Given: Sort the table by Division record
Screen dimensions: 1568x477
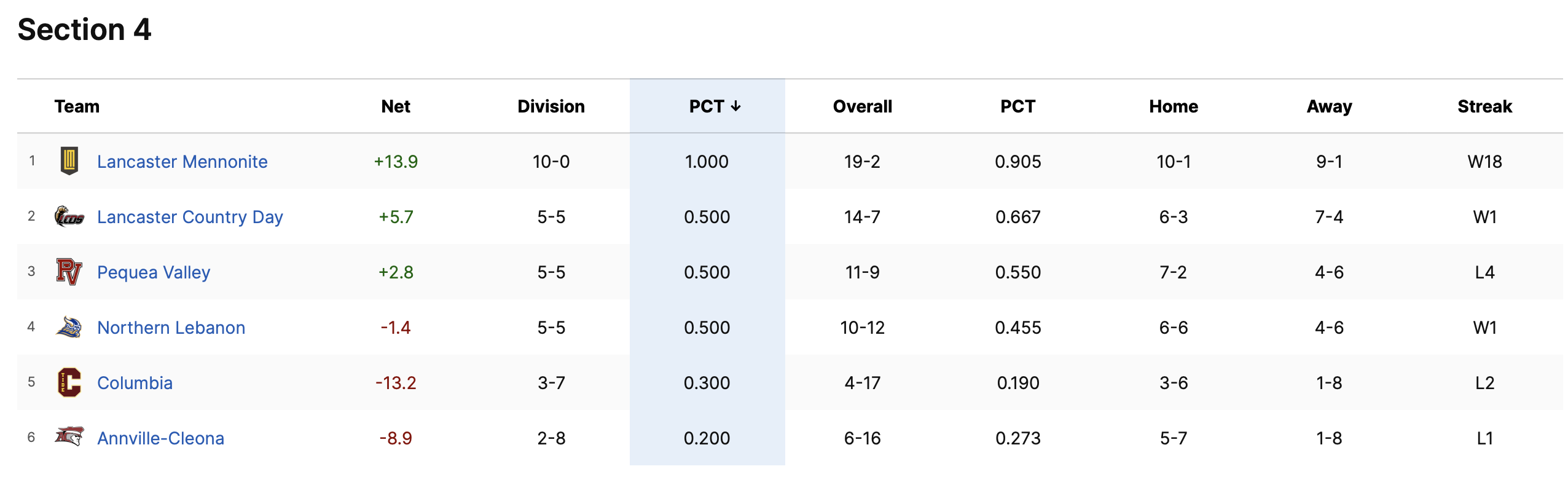Looking at the screenshot, I should click(551, 106).
